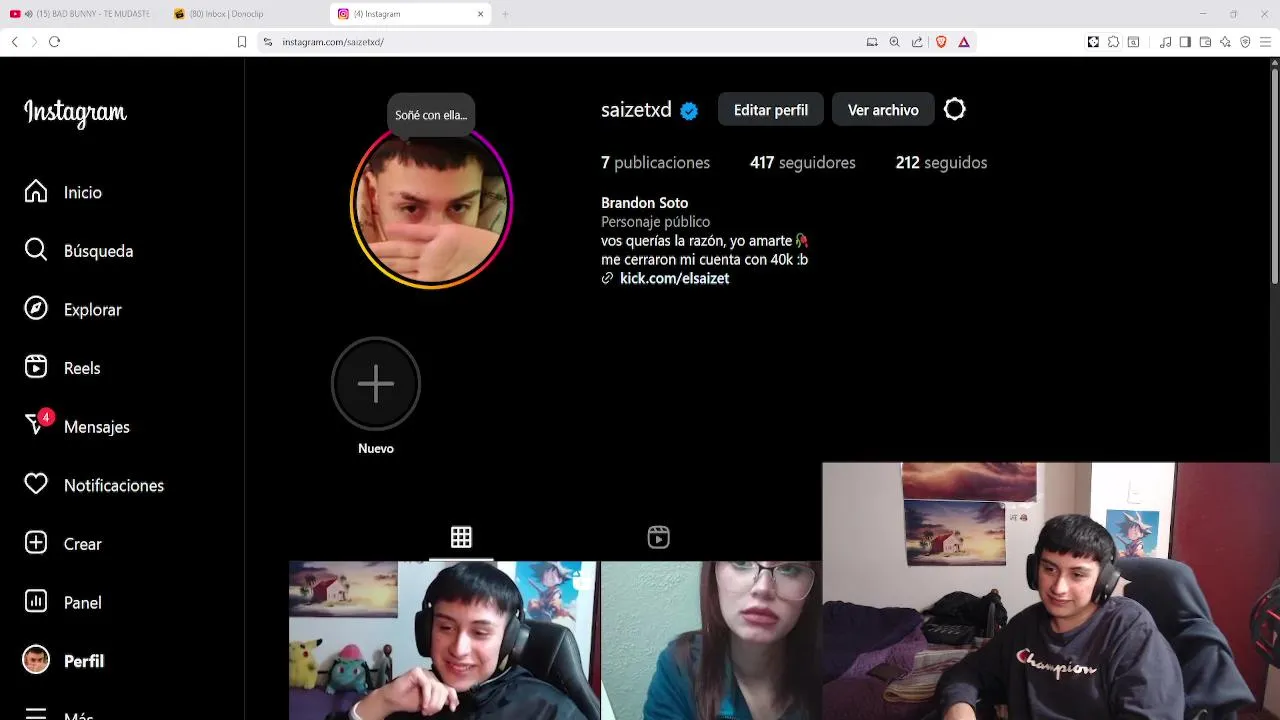
Task: Reload the current page
Action: click(54, 42)
